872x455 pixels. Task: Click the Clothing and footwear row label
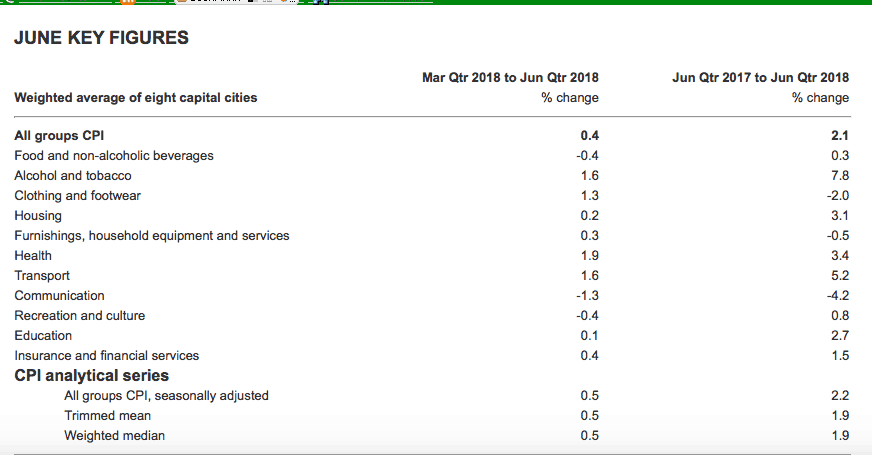pyautogui.click(x=77, y=195)
